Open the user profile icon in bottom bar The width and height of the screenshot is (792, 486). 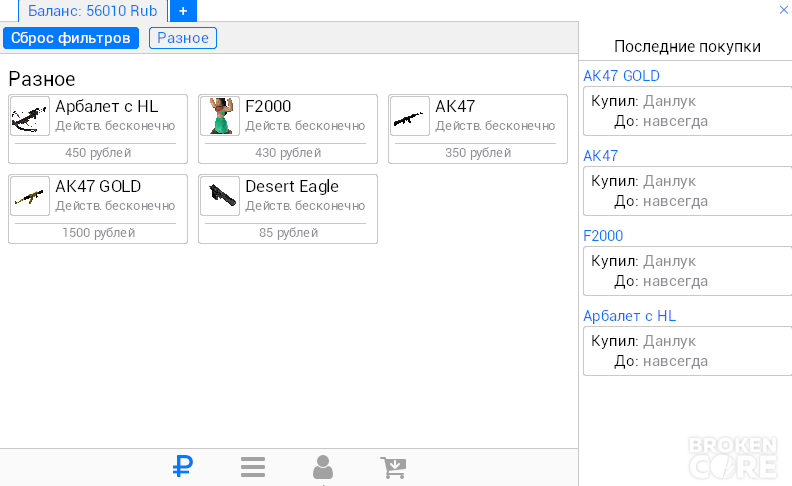pyautogui.click(x=323, y=467)
